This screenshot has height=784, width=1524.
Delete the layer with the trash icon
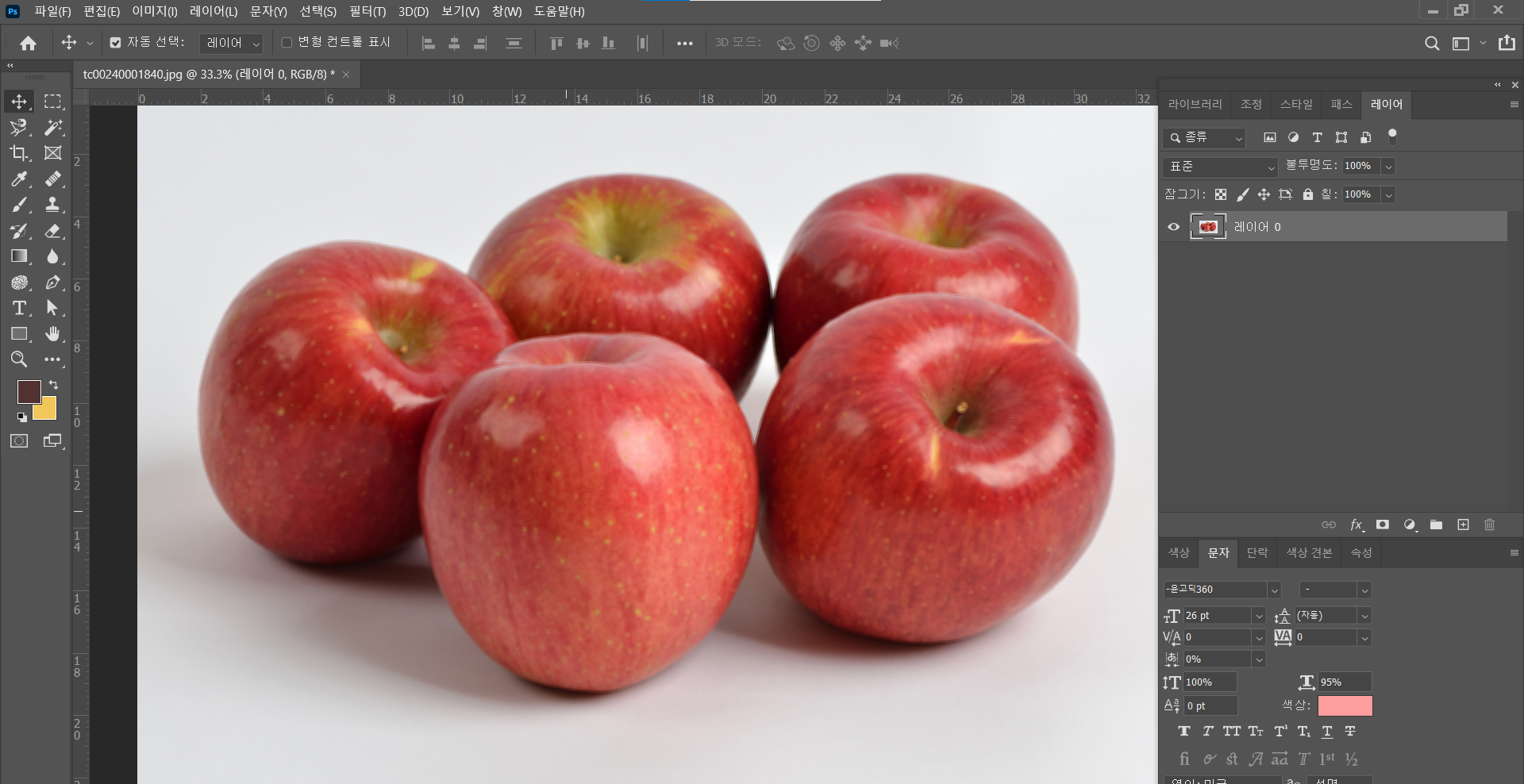click(1489, 525)
